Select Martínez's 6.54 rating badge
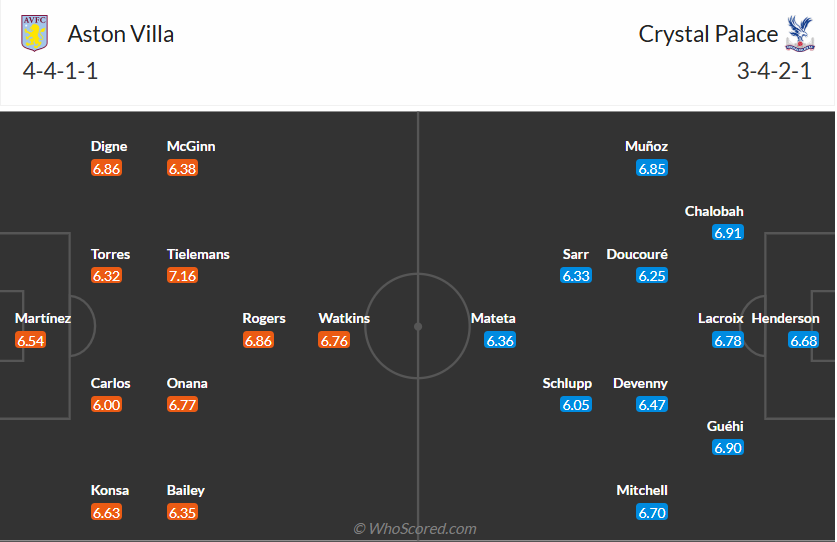Image resolution: width=837 pixels, height=542 pixels. pos(30,341)
